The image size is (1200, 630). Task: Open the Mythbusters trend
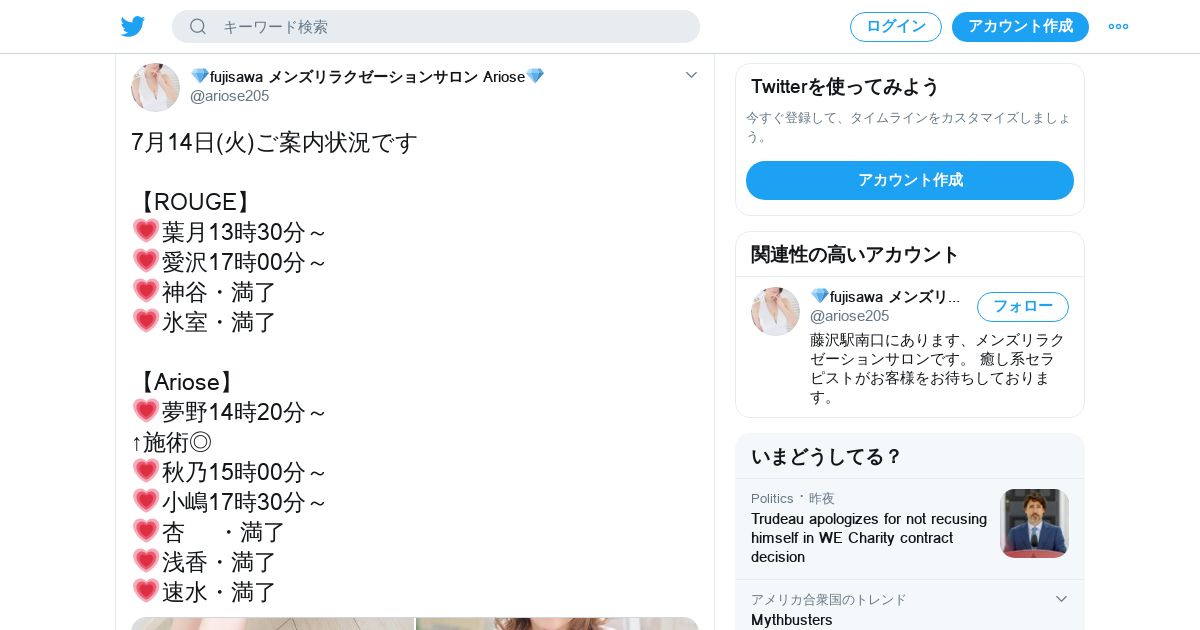tap(792, 619)
